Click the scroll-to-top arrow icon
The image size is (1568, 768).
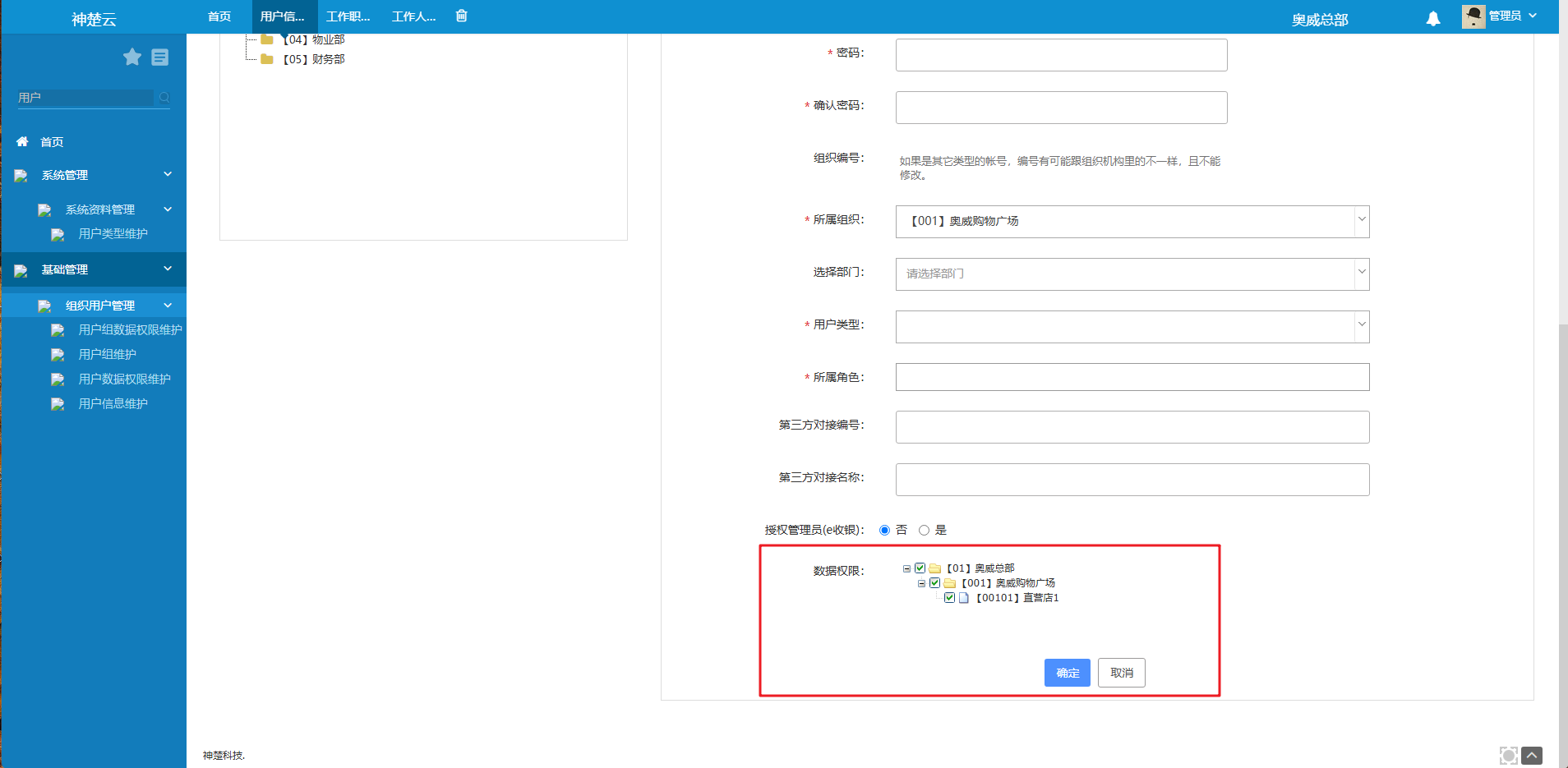pyautogui.click(x=1532, y=756)
